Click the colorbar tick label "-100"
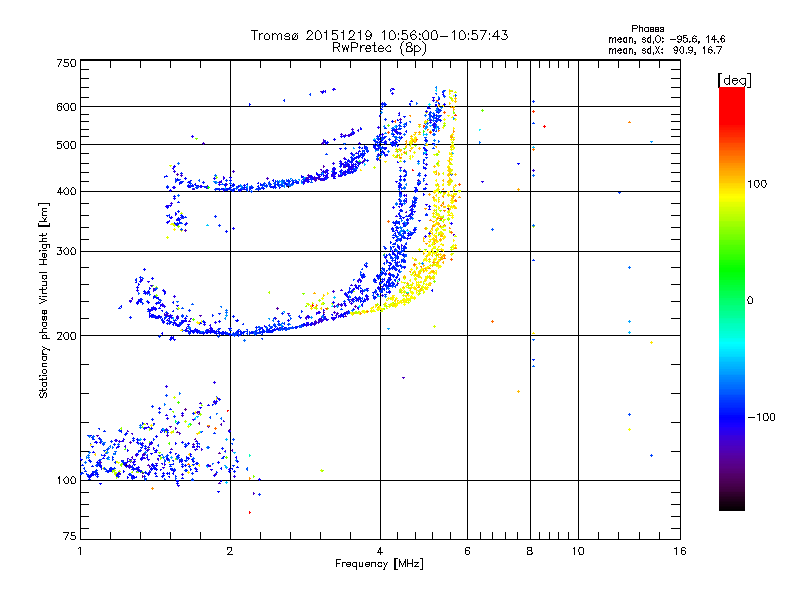This screenshot has height=600, width=800. pyautogui.click(x=761, y=417)
